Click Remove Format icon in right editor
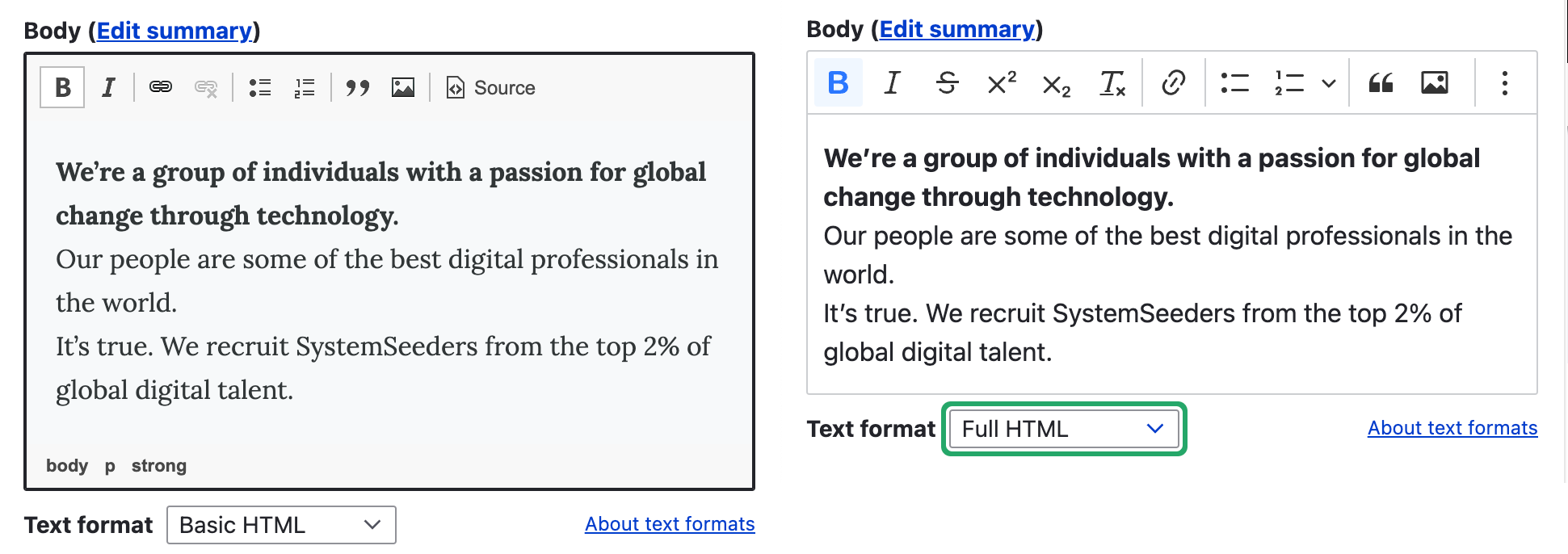 coord(1112,82)
